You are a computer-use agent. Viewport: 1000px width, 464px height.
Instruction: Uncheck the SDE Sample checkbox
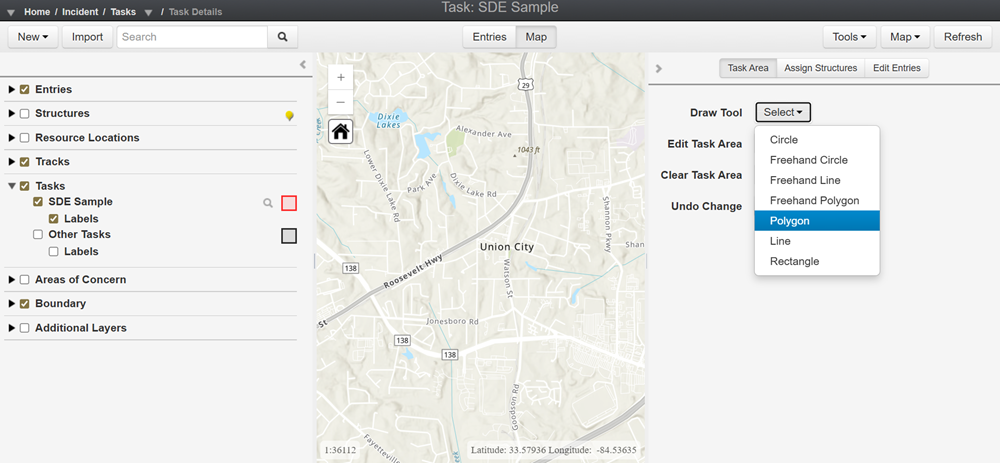click(x=38, y=202)
